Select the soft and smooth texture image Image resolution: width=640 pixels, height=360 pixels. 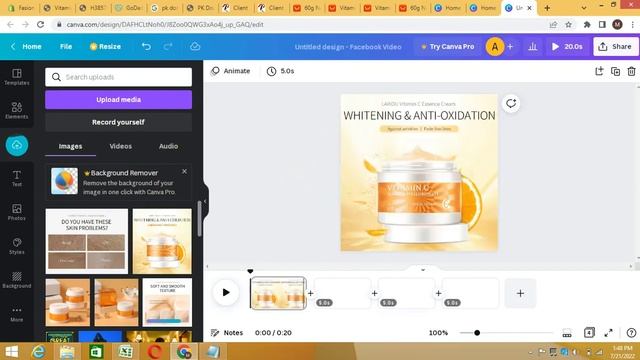click(x=167, y=302)
